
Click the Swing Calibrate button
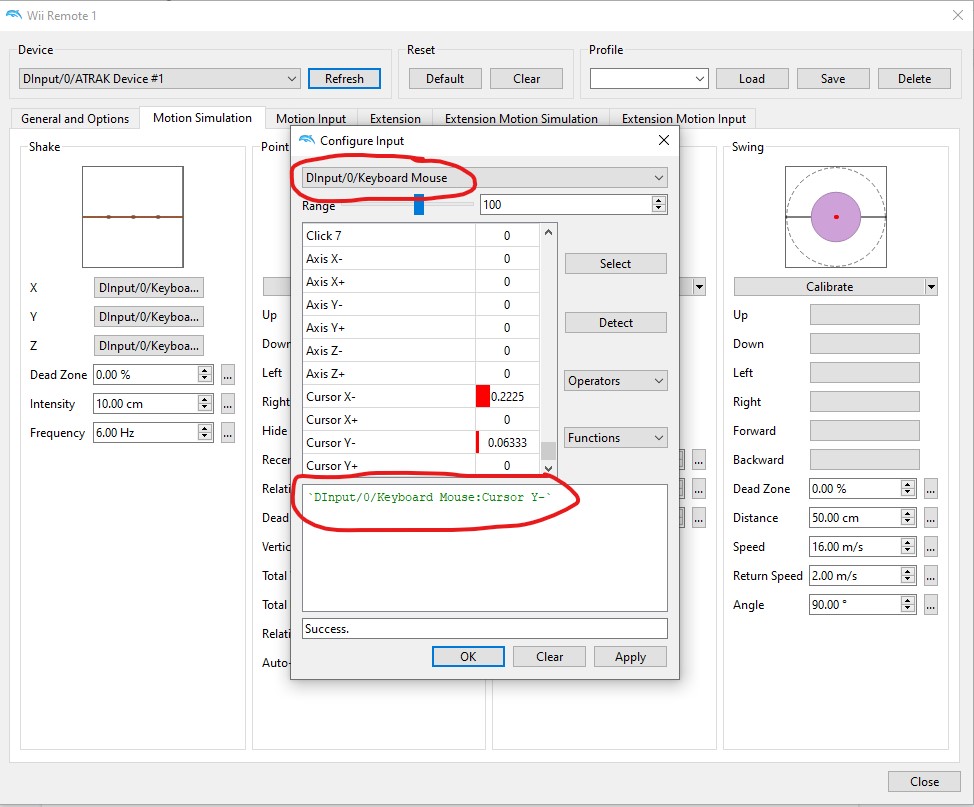click(829, 287)
